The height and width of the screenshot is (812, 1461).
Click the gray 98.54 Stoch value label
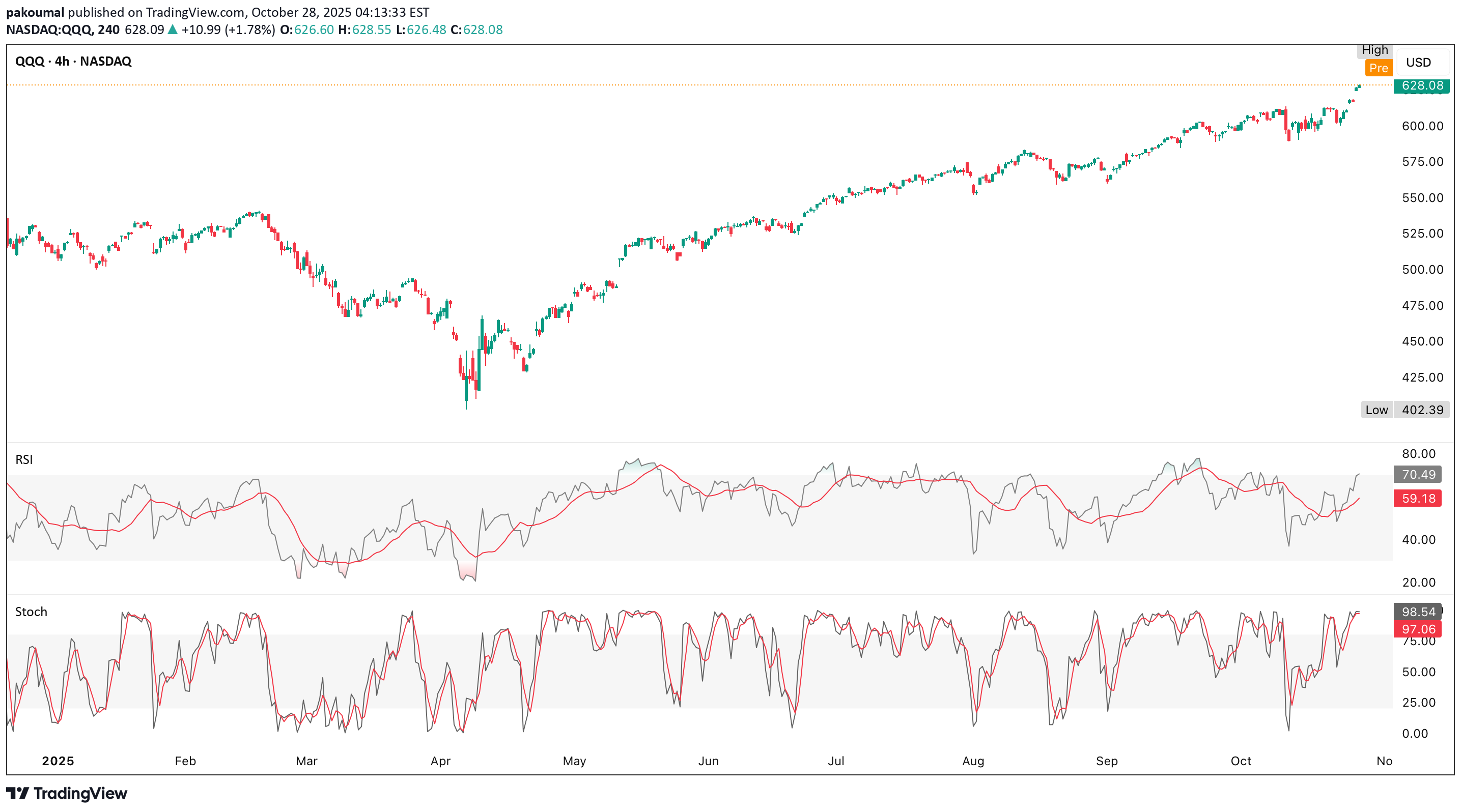click(1418, 612)
